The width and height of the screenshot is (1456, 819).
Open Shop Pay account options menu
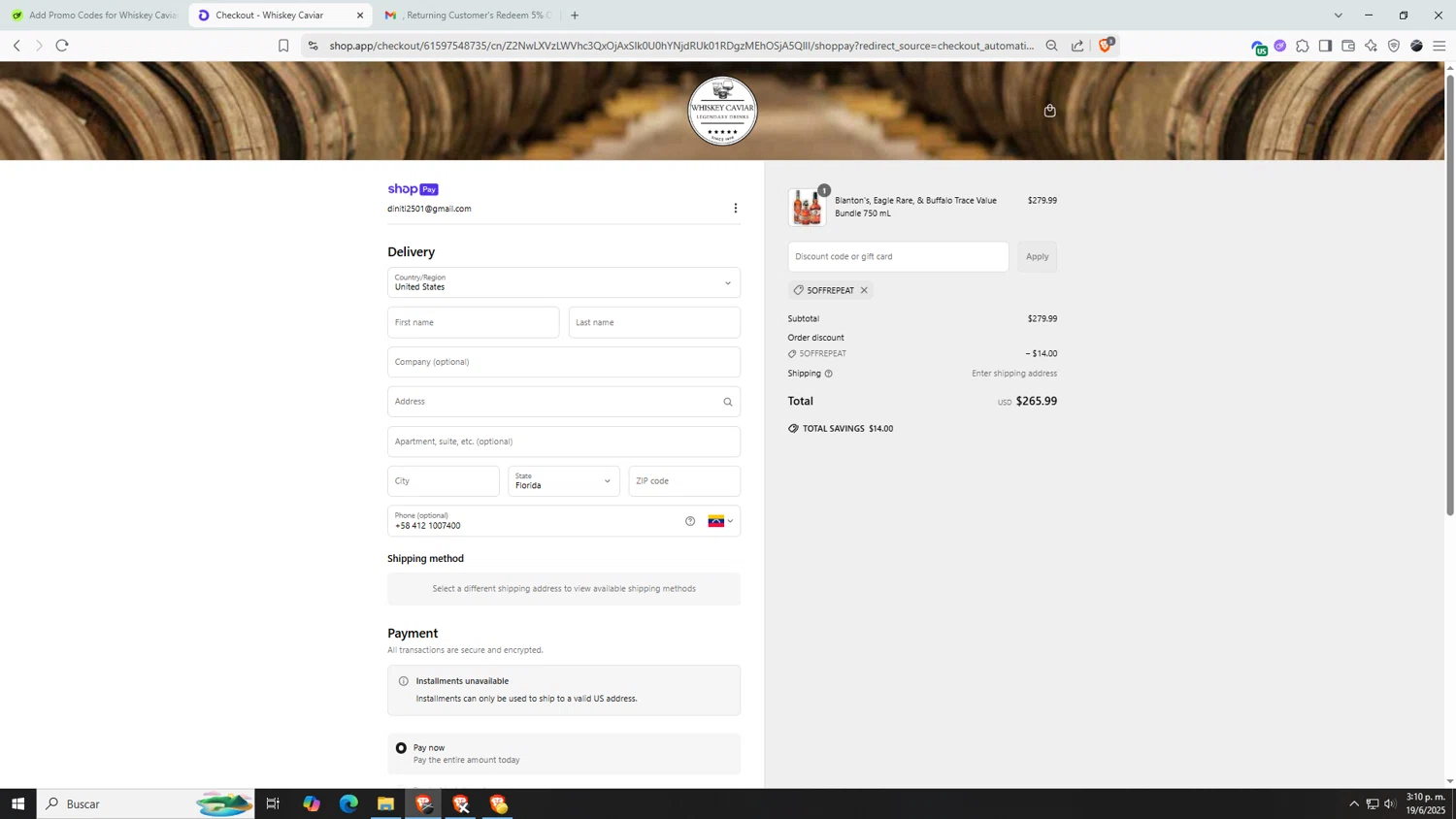point(736,208)
